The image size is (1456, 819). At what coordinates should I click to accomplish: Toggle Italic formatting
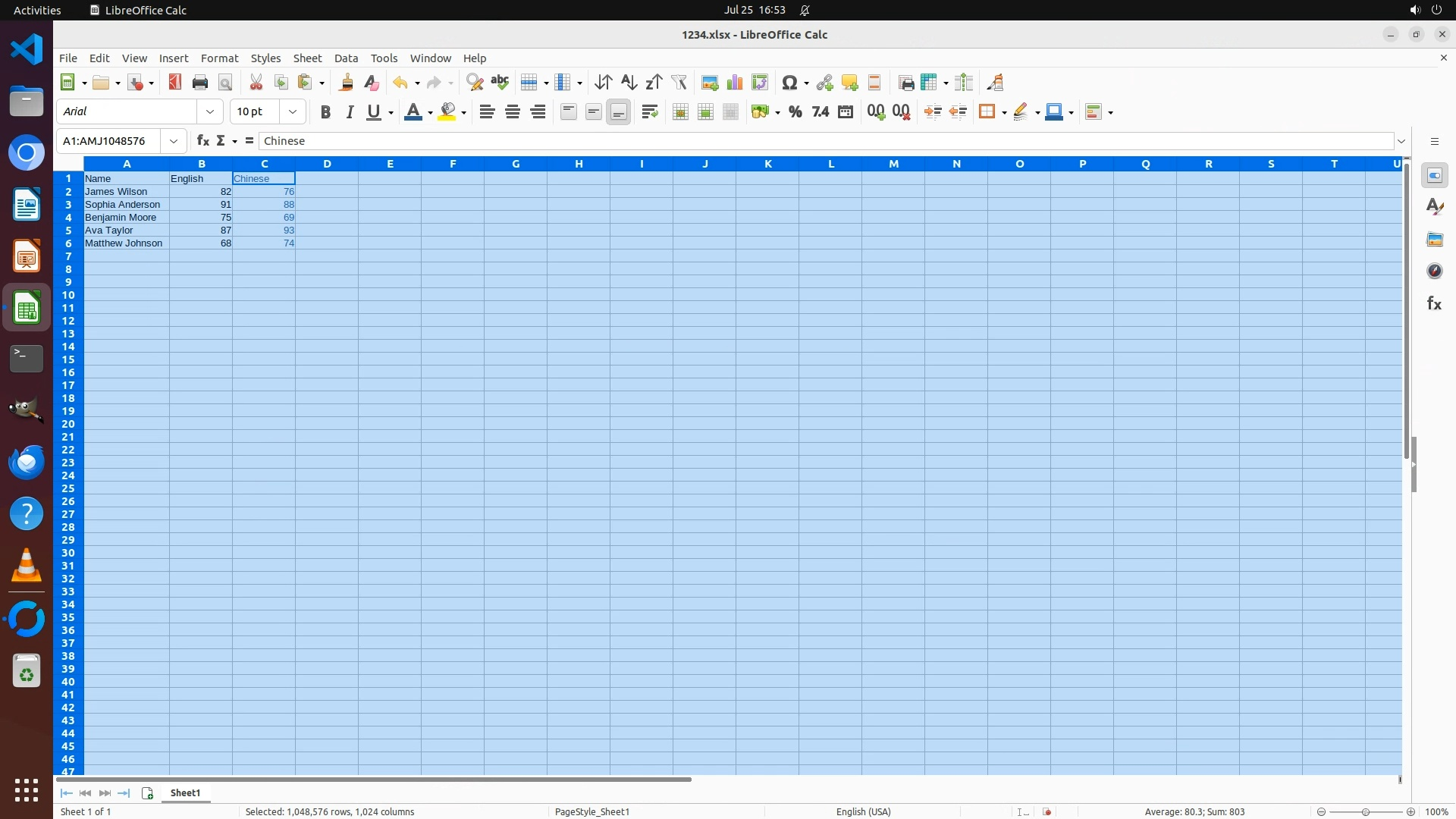350,112
